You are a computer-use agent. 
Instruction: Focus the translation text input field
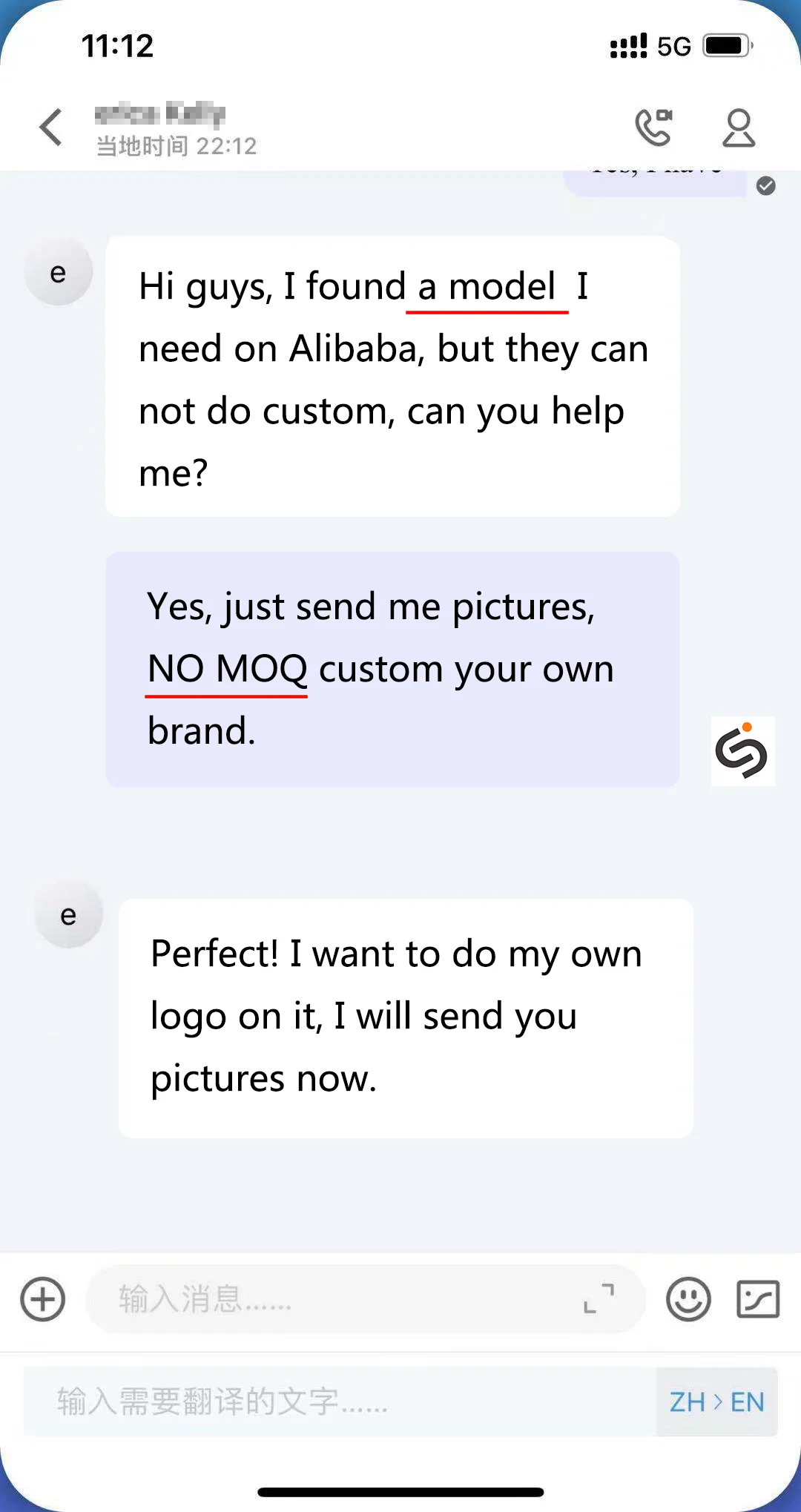pos(340,1402)
